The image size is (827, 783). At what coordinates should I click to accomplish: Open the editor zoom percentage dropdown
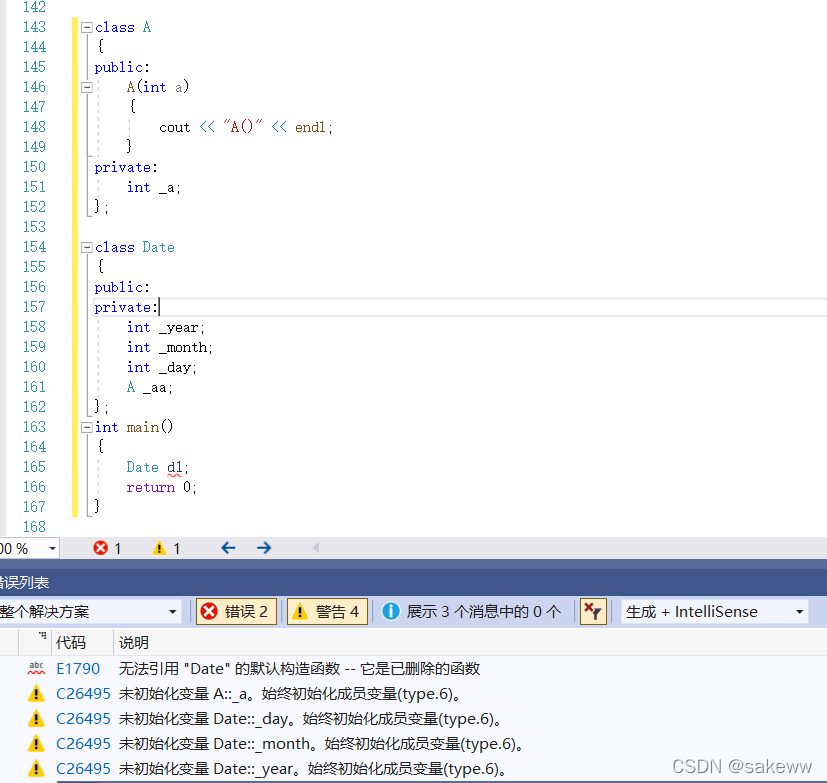click(52, 549)
